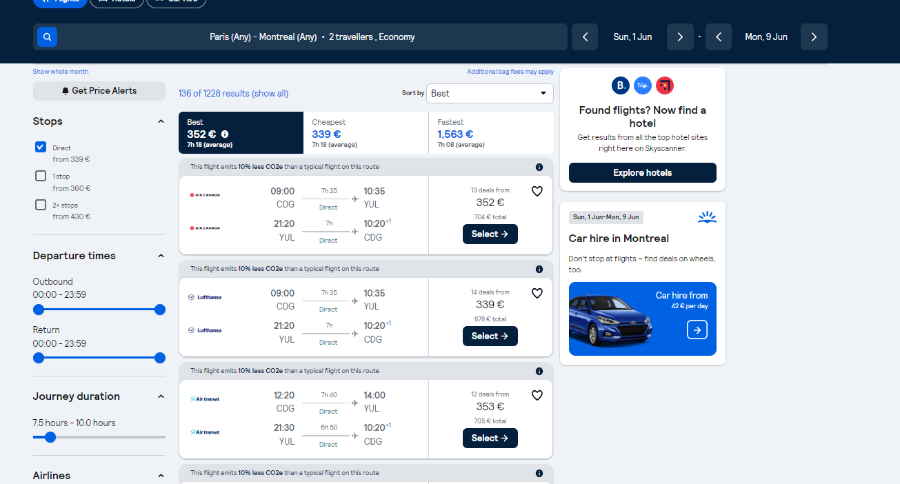This screenshot has height=484, width=900.
Task: Save Air Transat 353 € flight with heart
Action: click(537, 396)
